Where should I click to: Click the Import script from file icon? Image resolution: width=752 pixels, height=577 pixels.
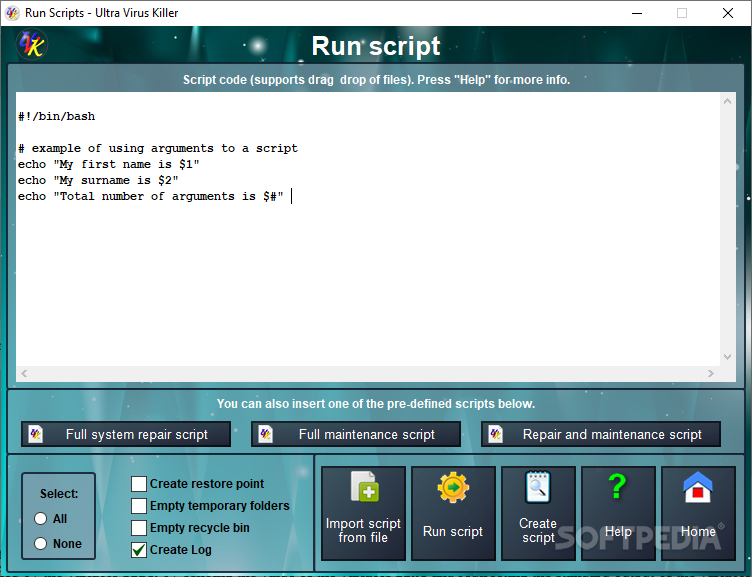tap(365, 486)
